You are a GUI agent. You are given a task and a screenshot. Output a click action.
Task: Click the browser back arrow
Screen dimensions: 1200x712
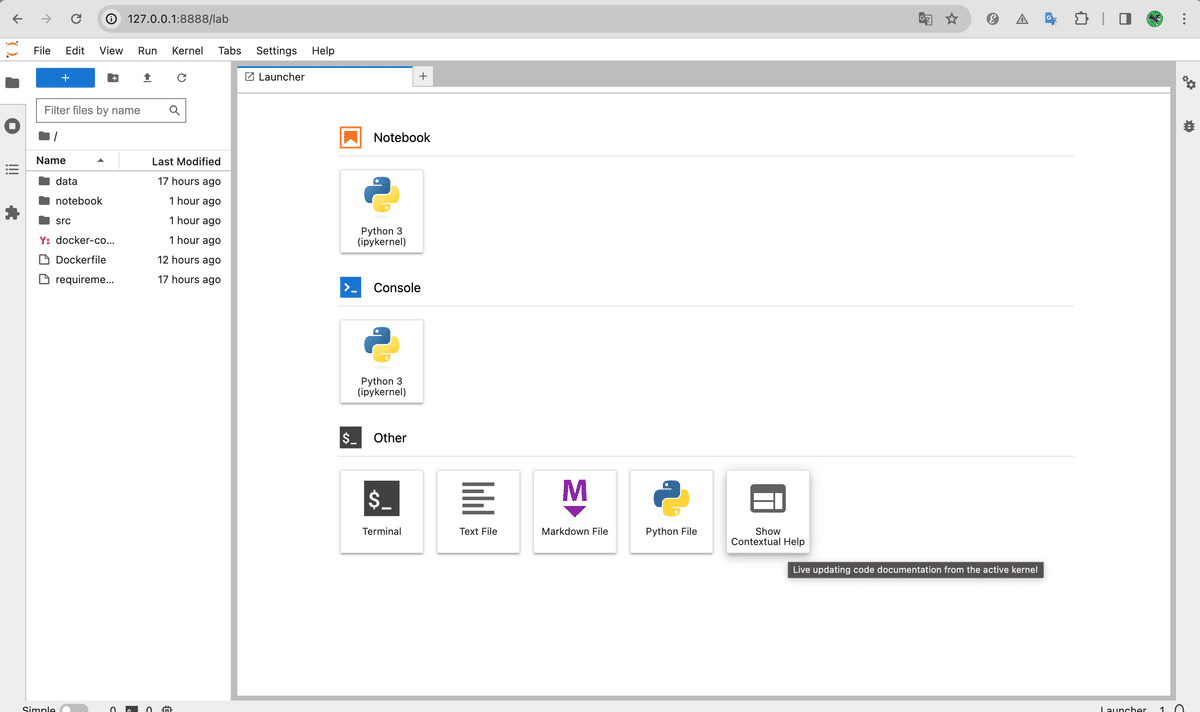pos(17,18)
